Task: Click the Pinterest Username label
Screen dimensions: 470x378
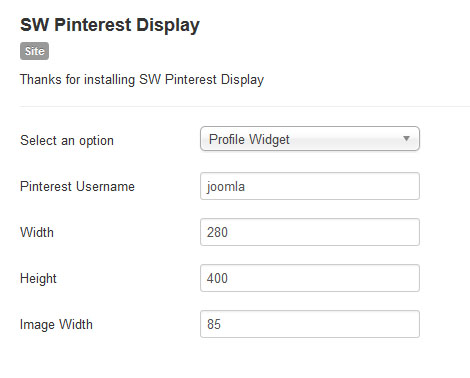Action: coord(77,186)
